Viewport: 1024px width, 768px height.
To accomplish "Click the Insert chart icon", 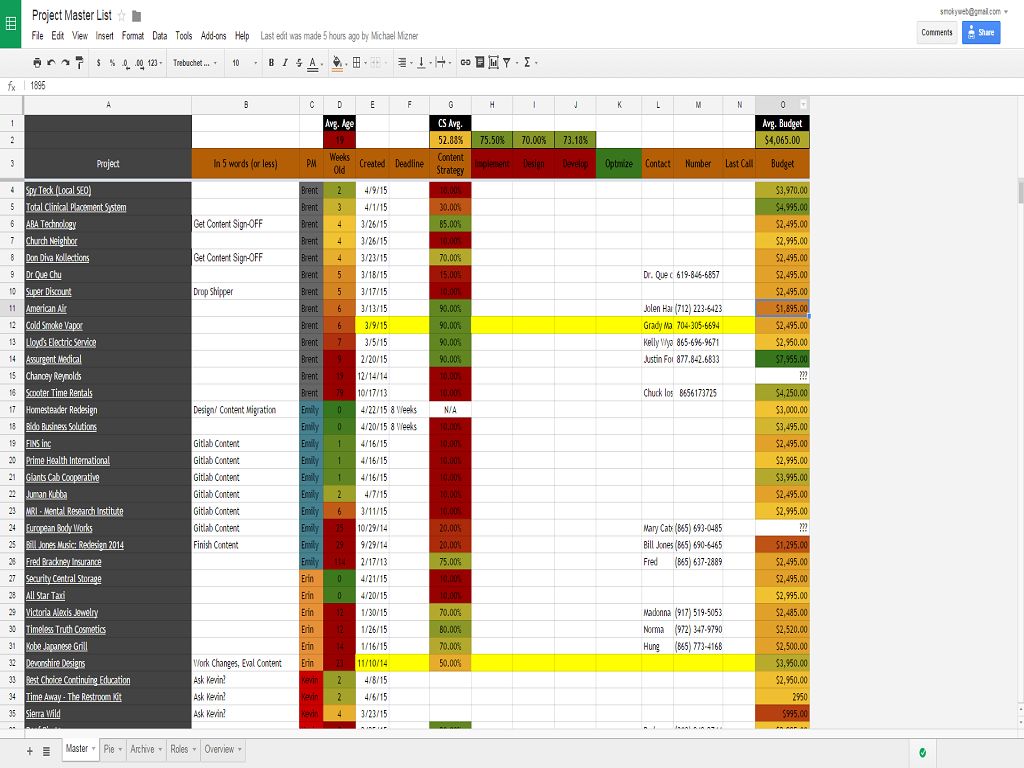I will click(494, 63).
